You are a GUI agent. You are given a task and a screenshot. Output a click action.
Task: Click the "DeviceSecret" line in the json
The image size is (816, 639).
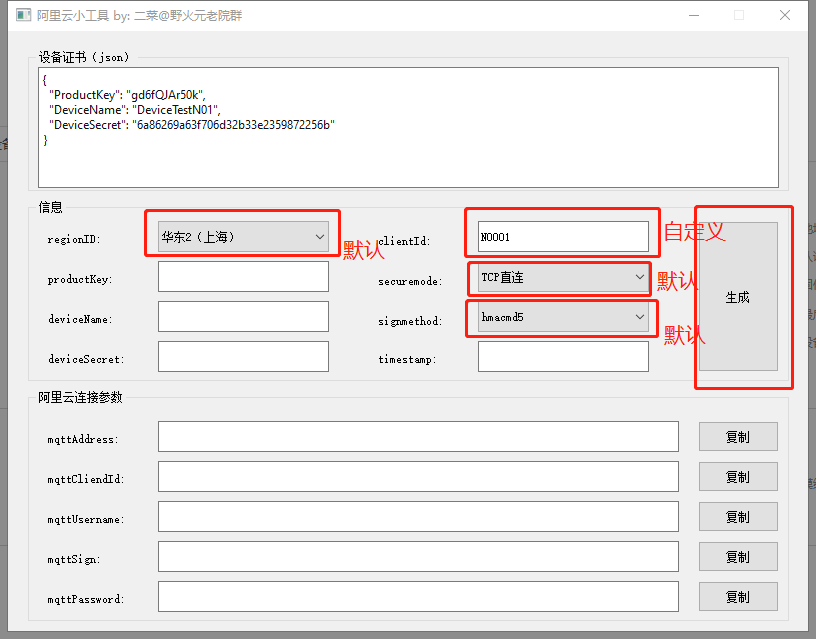click(192, 125)
